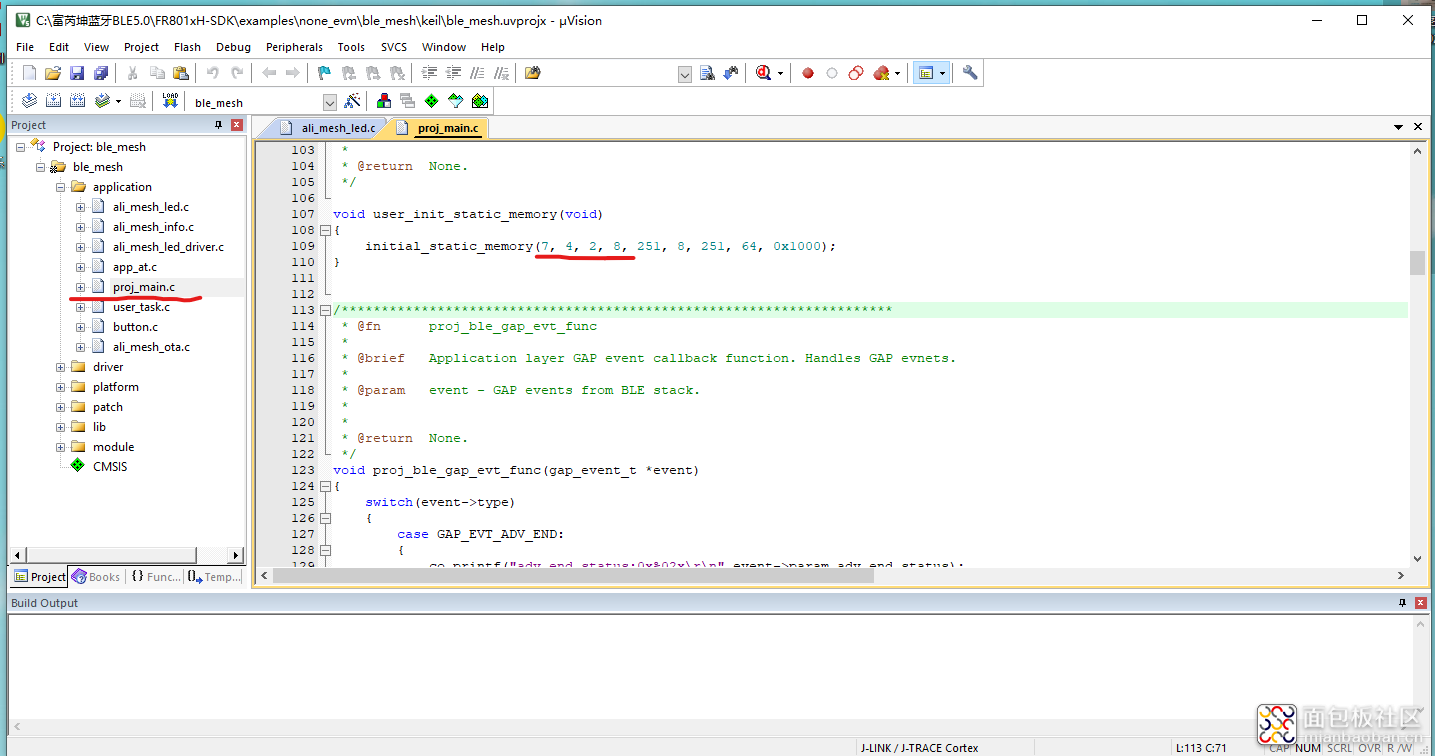Expand the driver folder
1435x756 pixels.
[60, 367]
